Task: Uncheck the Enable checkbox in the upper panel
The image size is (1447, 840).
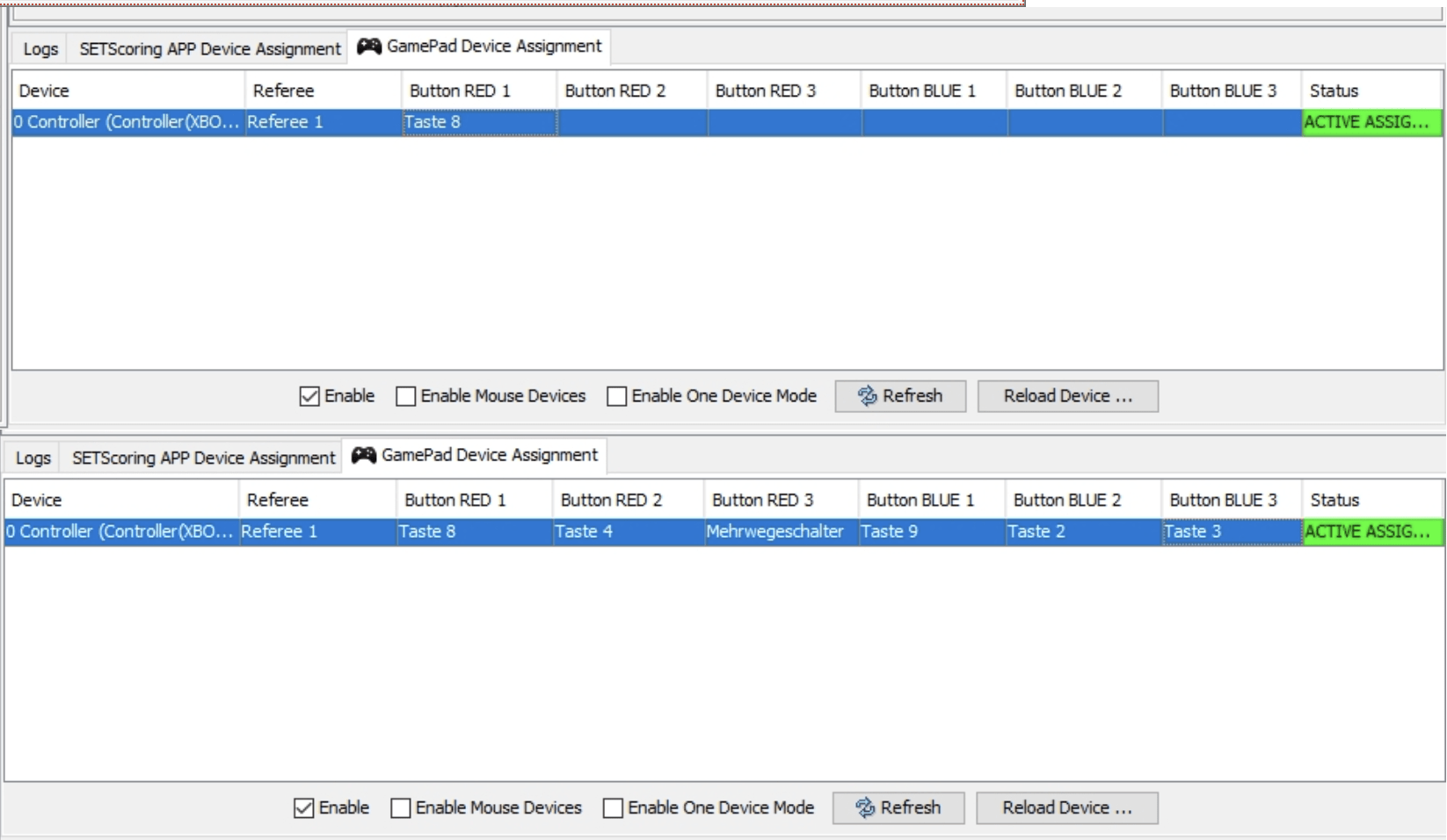Action: tap(309, 396)
